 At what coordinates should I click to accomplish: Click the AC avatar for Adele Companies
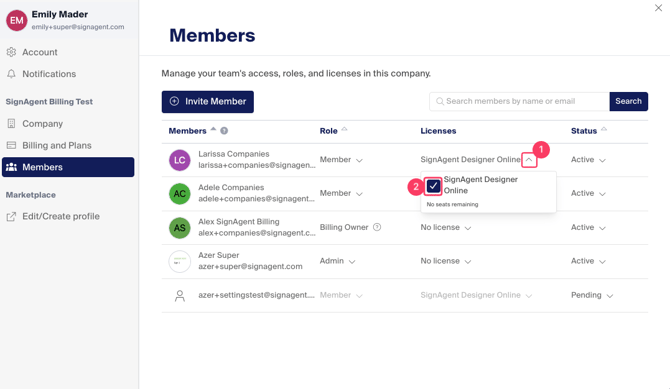coord(179,194)
